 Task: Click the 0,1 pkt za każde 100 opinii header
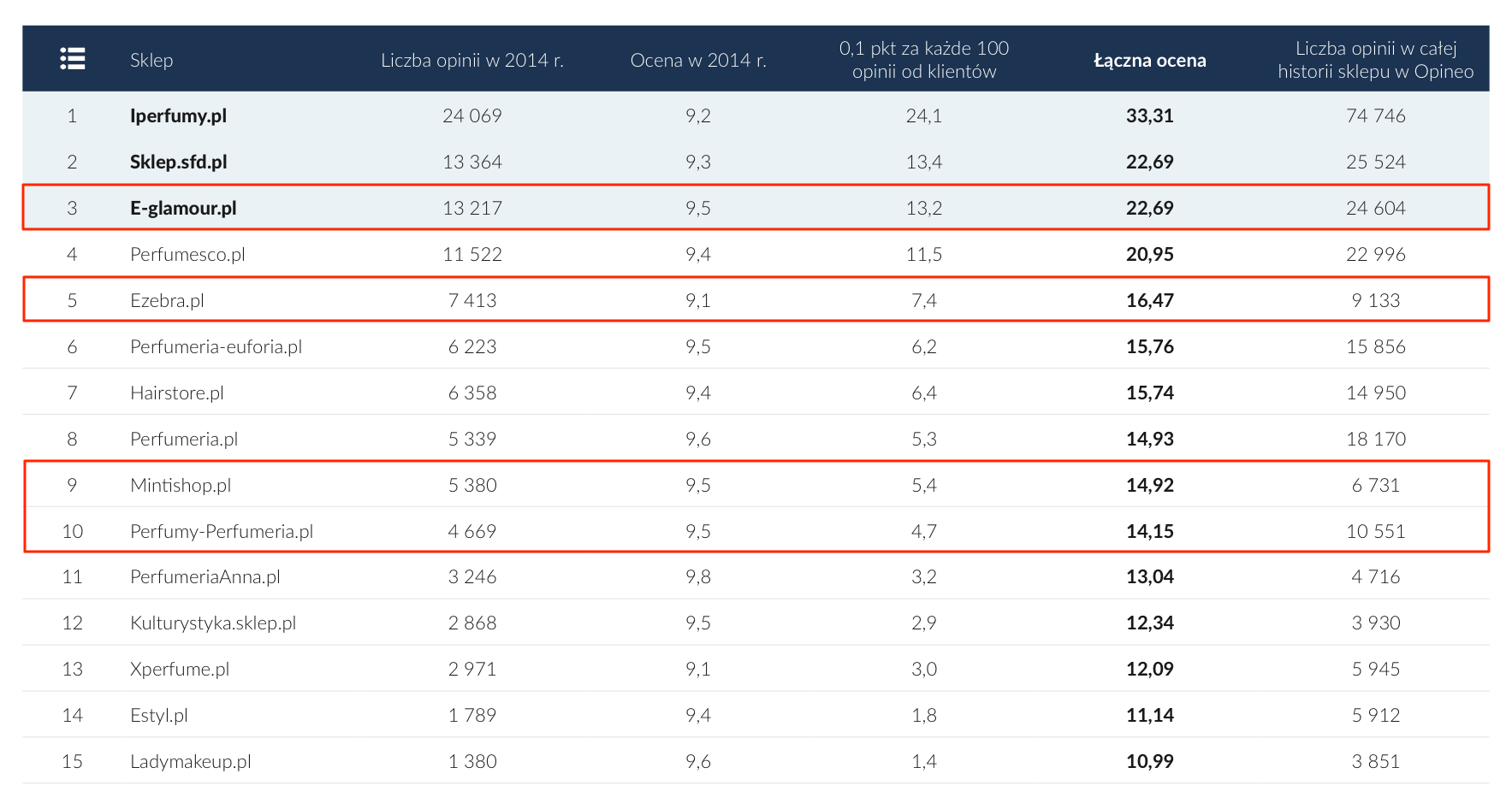coord(924,60)
